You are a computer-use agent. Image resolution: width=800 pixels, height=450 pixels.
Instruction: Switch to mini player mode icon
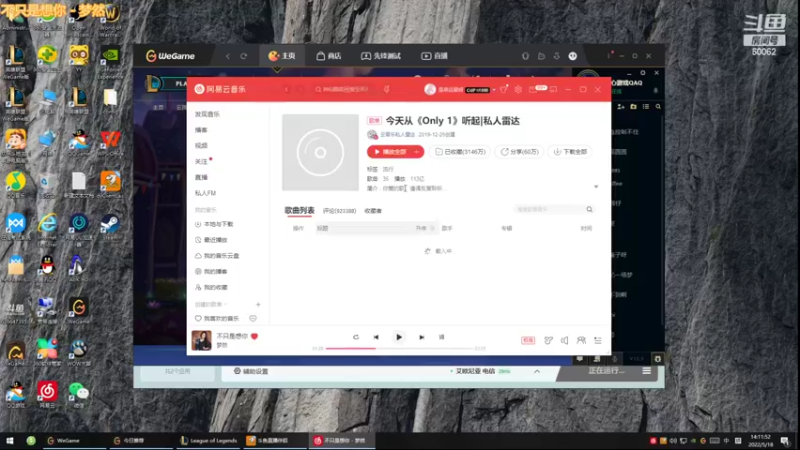[x=554, y=89]
